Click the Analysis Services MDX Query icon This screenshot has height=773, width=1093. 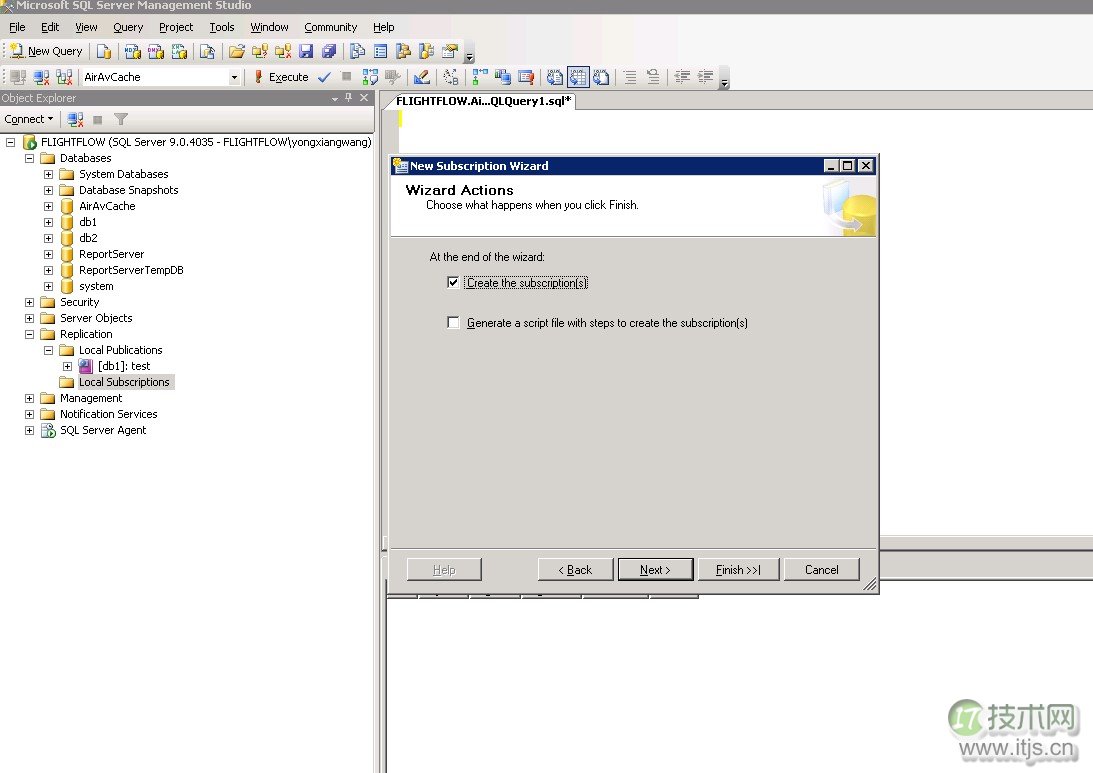(132, 51)
